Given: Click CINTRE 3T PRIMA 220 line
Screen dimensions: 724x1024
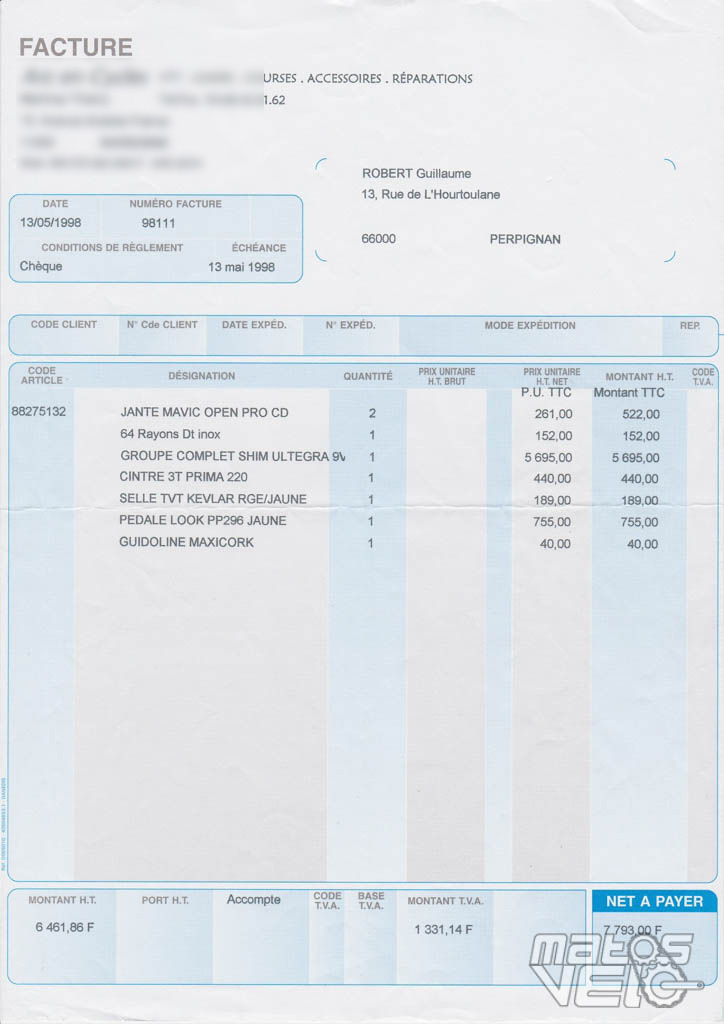Looking at the screenshot, I should [183, 477].
